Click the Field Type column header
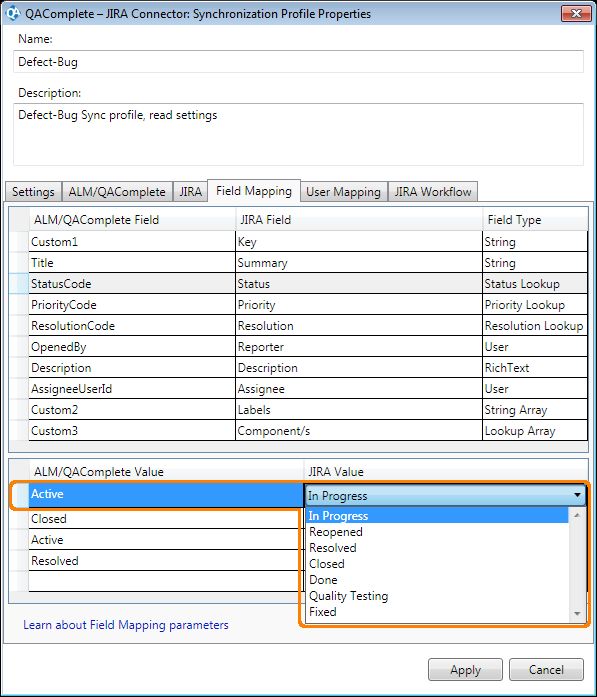 535,220
